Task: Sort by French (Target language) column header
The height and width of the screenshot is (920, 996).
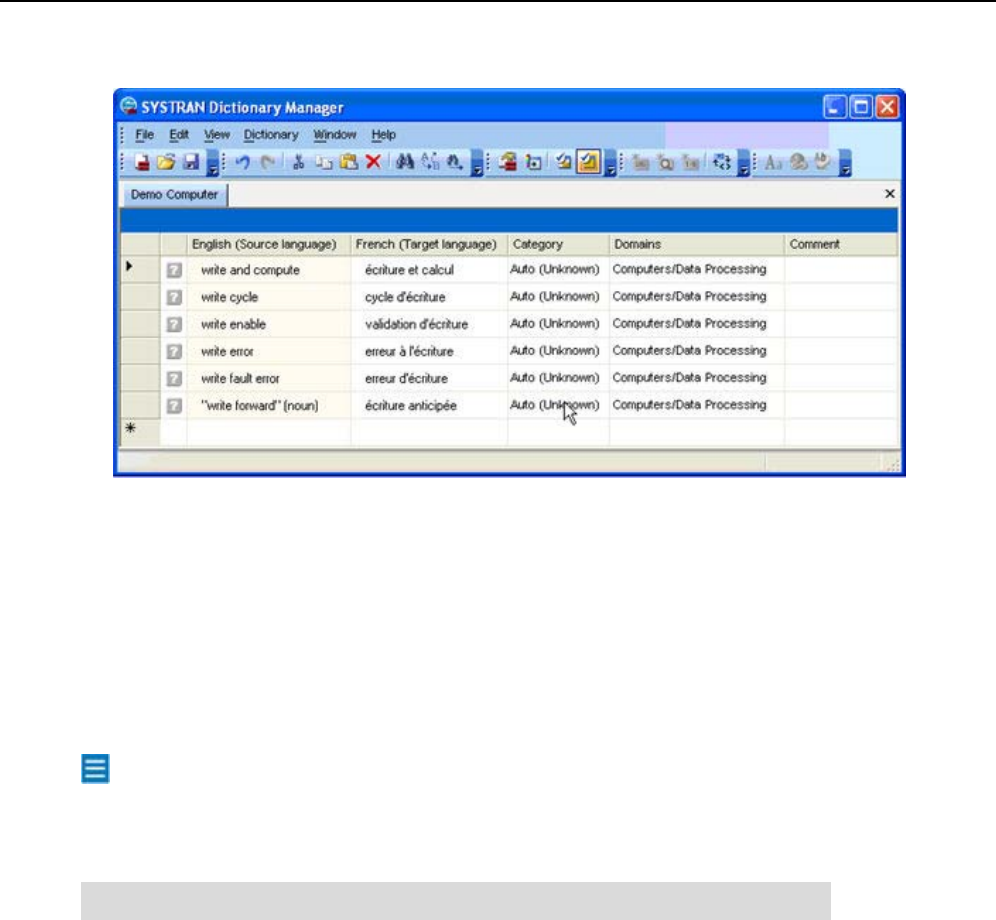Action: point(429,245)
